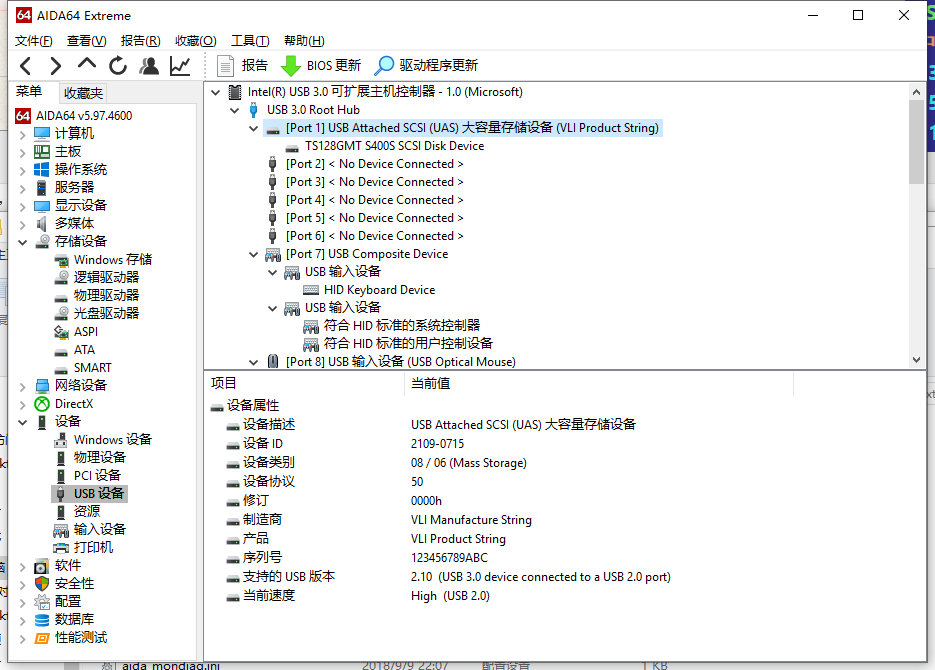Viewport: 935px width, 670px height.
Task: Click the DirectX Xbox logo icon
Action: tap(42, 404)
